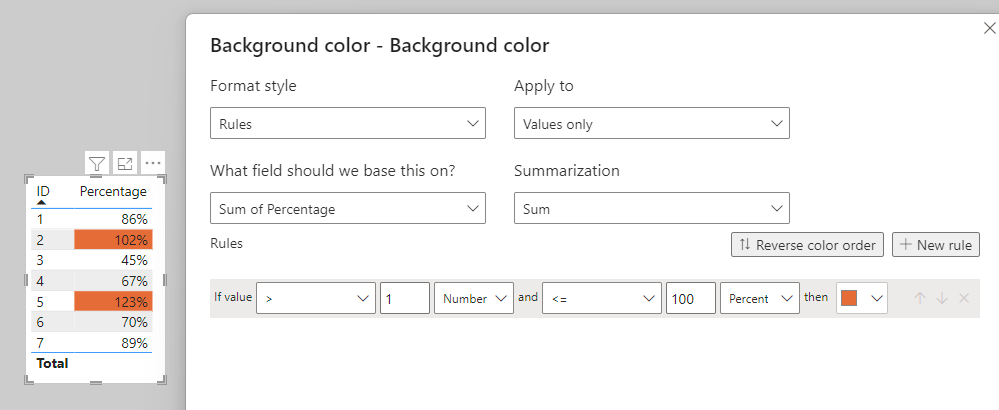The image size is (999, 410).
Task: Click the ID 7 cell in the table
Action: (52, 342)
